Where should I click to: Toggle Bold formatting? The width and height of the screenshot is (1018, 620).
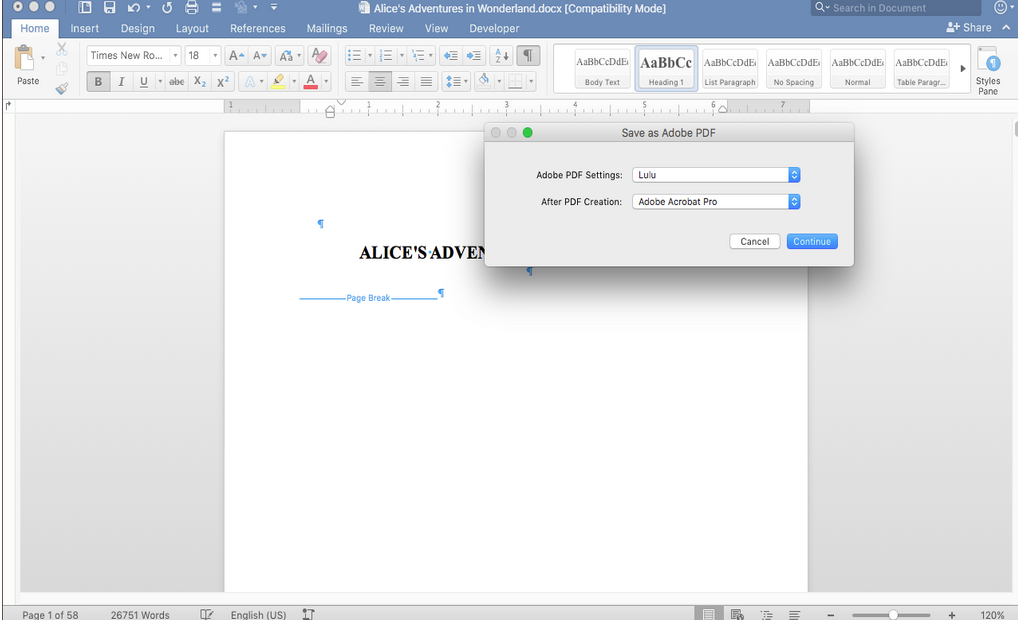(98, 82)
